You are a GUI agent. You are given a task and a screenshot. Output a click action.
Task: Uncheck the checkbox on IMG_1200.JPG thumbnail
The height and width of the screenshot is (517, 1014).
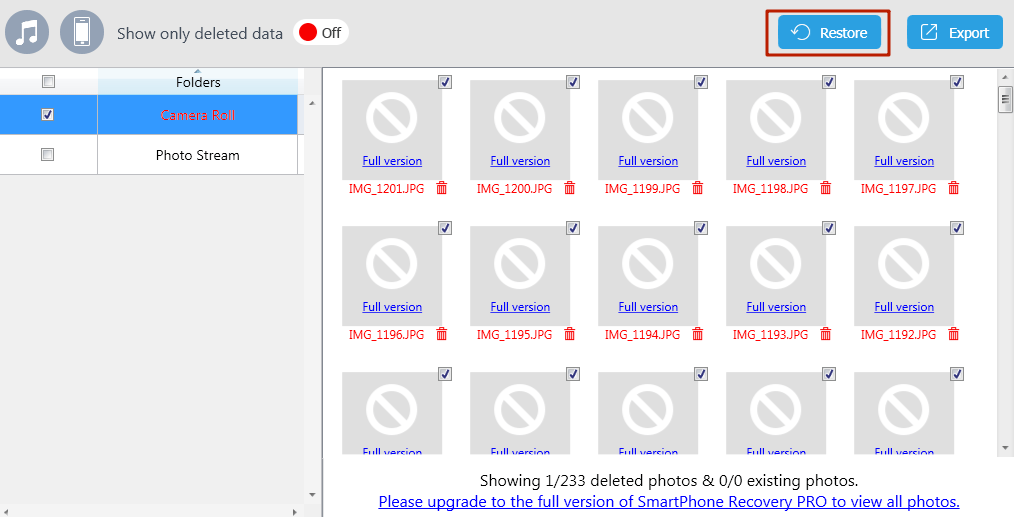[x=573, y=82]
